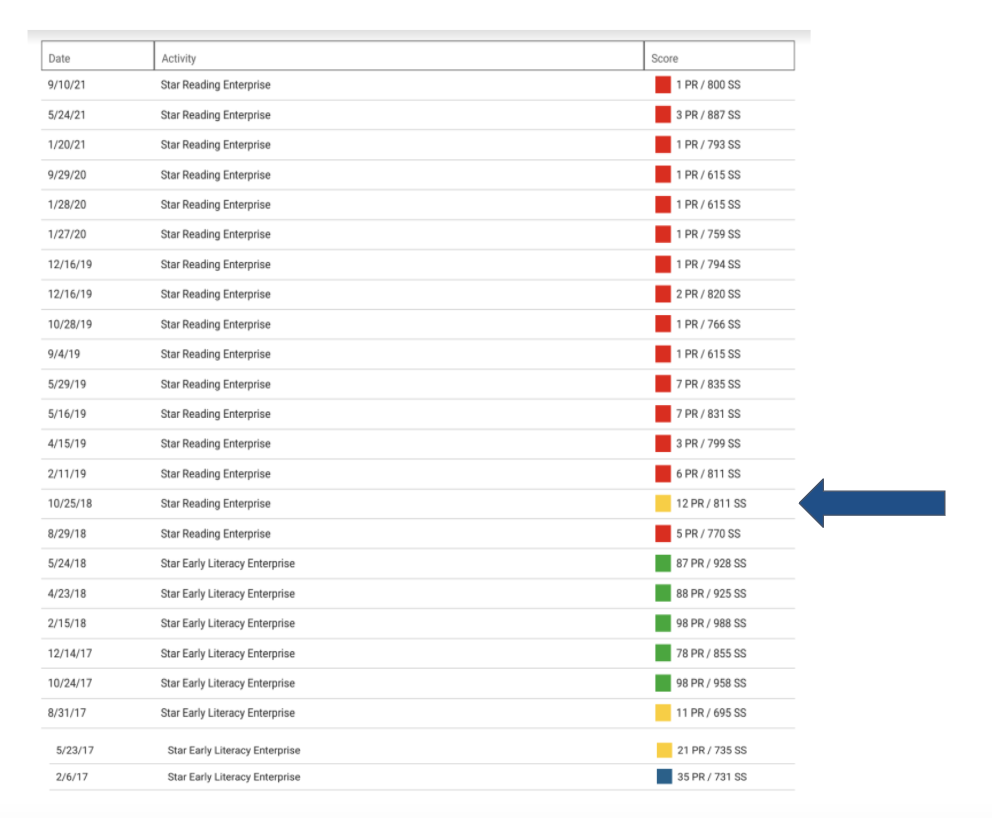Click the yellow swatch for 8/31/17 score
This screenshot has height=818, width=992.
click(662, 713)
